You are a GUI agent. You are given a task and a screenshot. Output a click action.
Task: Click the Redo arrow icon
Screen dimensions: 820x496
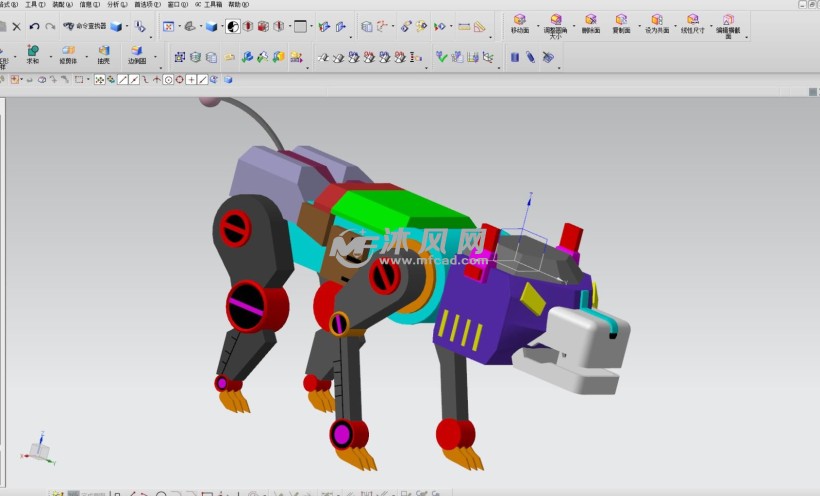coord(50,26)
